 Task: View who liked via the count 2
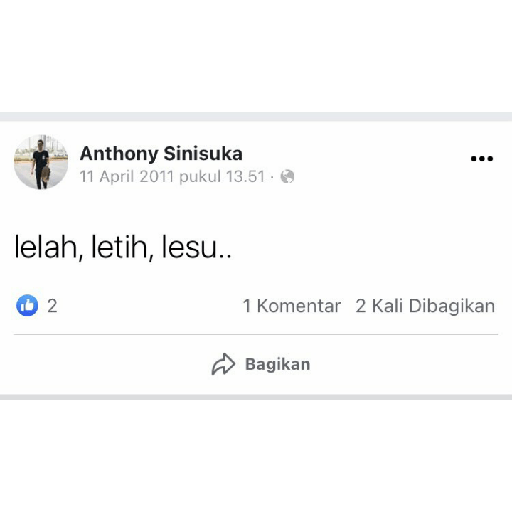pyautogui.click(x=52, y=306)
